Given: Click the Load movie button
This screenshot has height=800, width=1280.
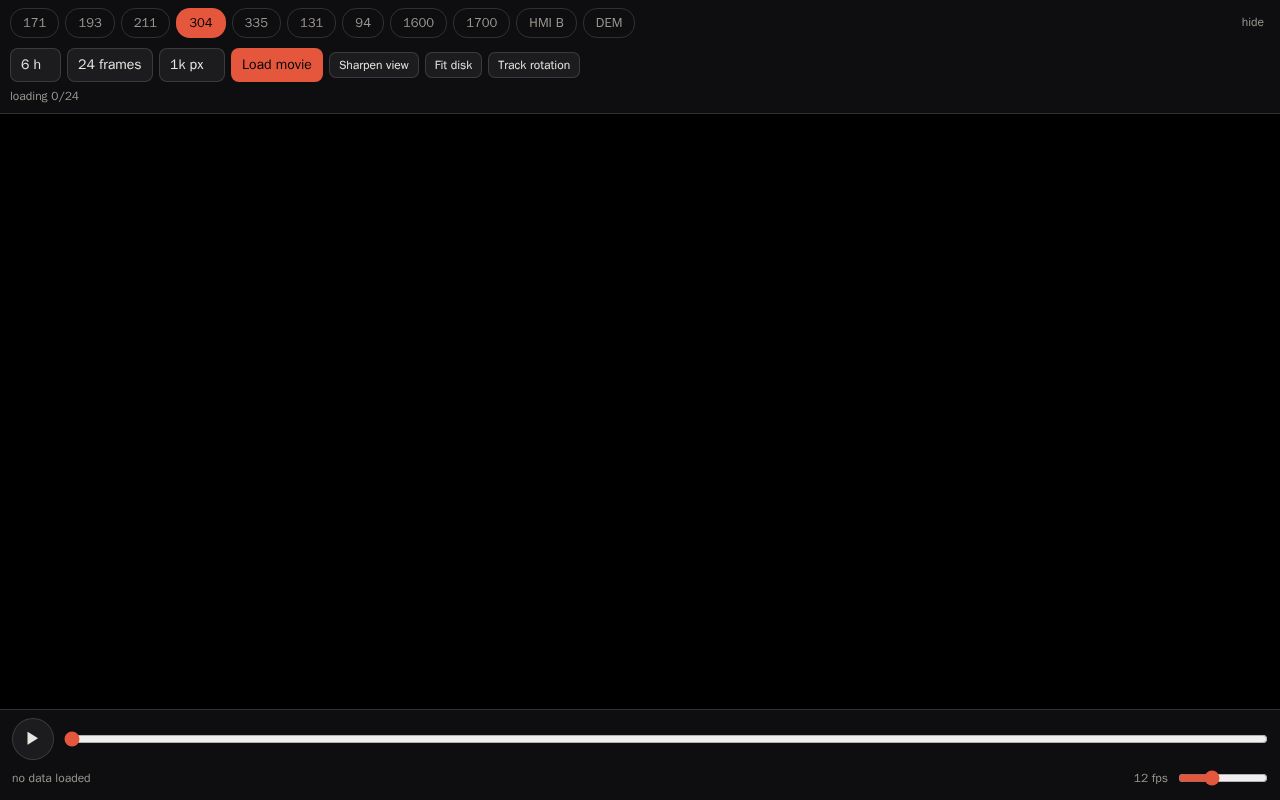Looking at the screenshot, I should pyautogui.click(x=277, y=65).
